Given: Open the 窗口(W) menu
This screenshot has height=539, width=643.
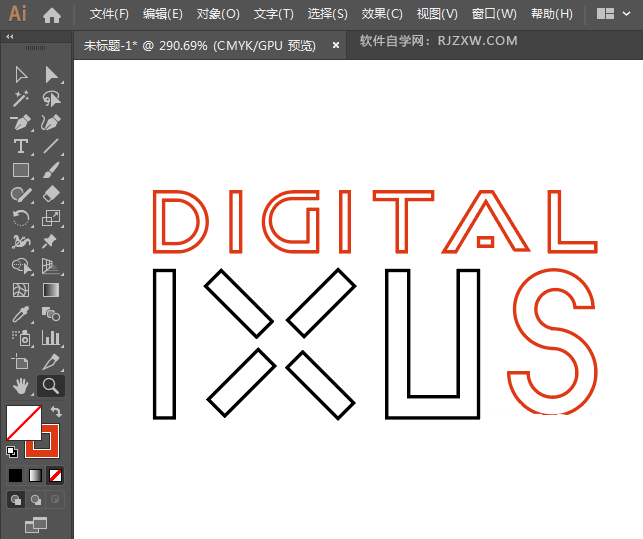Looking at the screenshot, I should [494, 14].
